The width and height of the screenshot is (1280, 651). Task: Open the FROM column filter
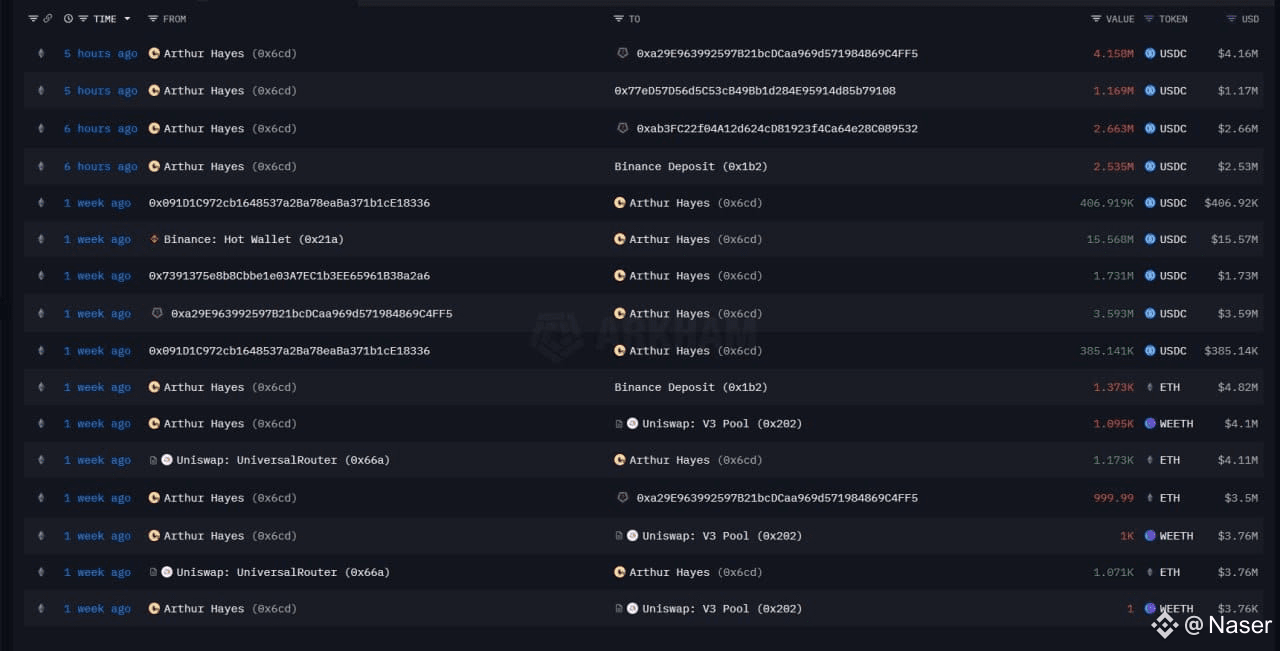click(x=153, y=19)
